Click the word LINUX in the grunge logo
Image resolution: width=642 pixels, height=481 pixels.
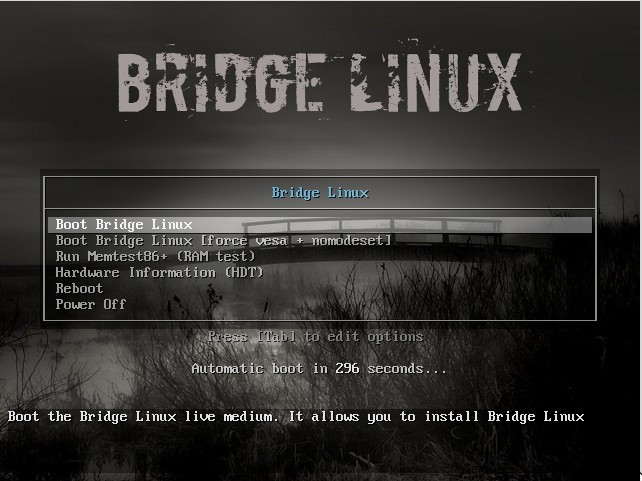(x=436, y=82)
